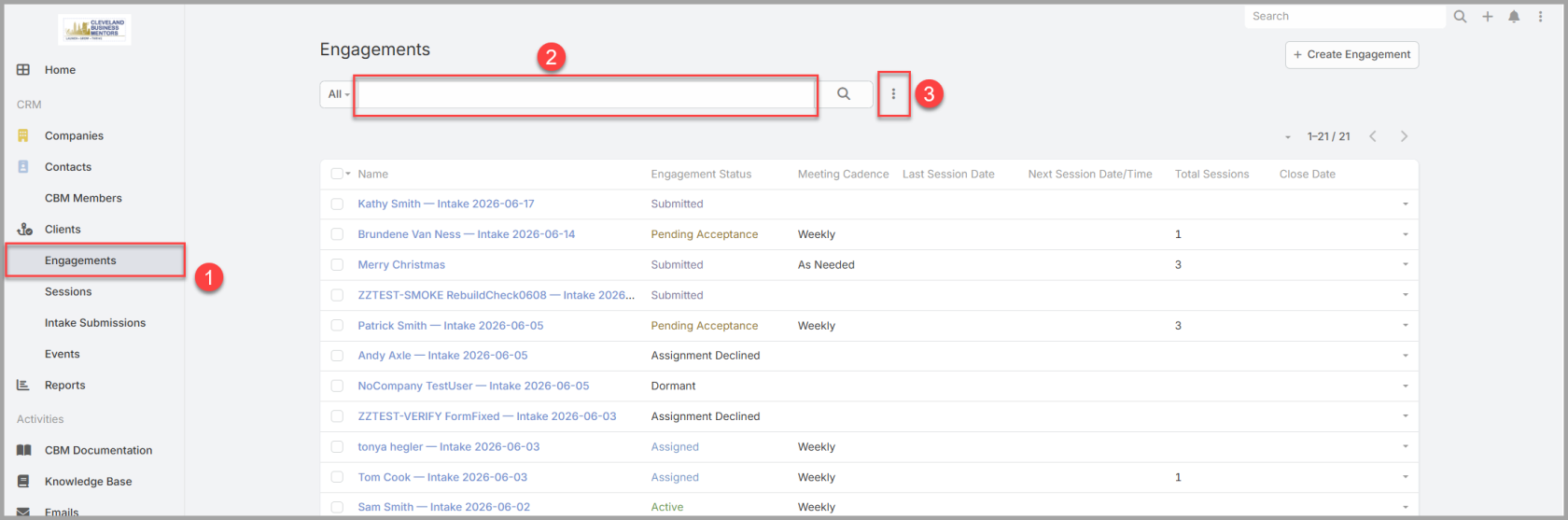Click the Reports chart icon
The width and height of the screenshot is (1568, 520).
(23, 386)
